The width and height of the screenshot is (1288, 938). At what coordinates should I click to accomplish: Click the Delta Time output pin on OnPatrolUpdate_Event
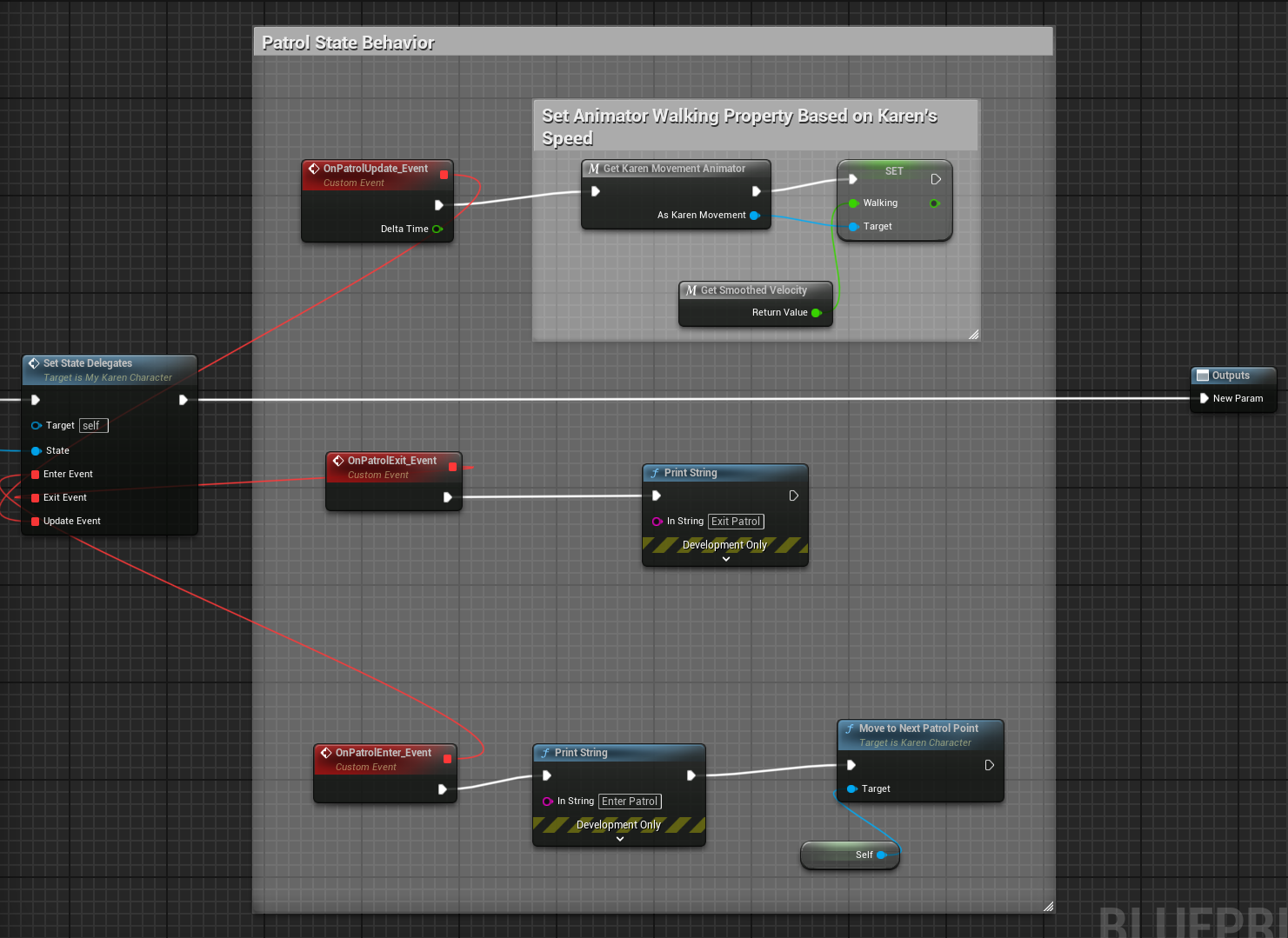coord(437,229)
